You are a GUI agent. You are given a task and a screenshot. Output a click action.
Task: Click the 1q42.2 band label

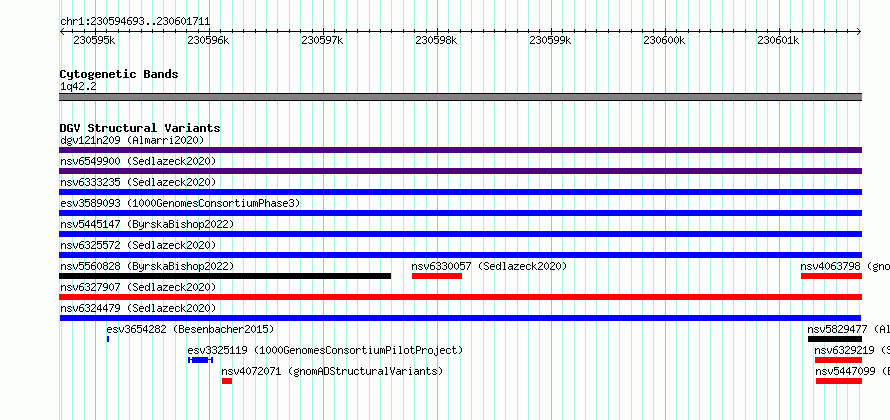[x=77, y=86]
